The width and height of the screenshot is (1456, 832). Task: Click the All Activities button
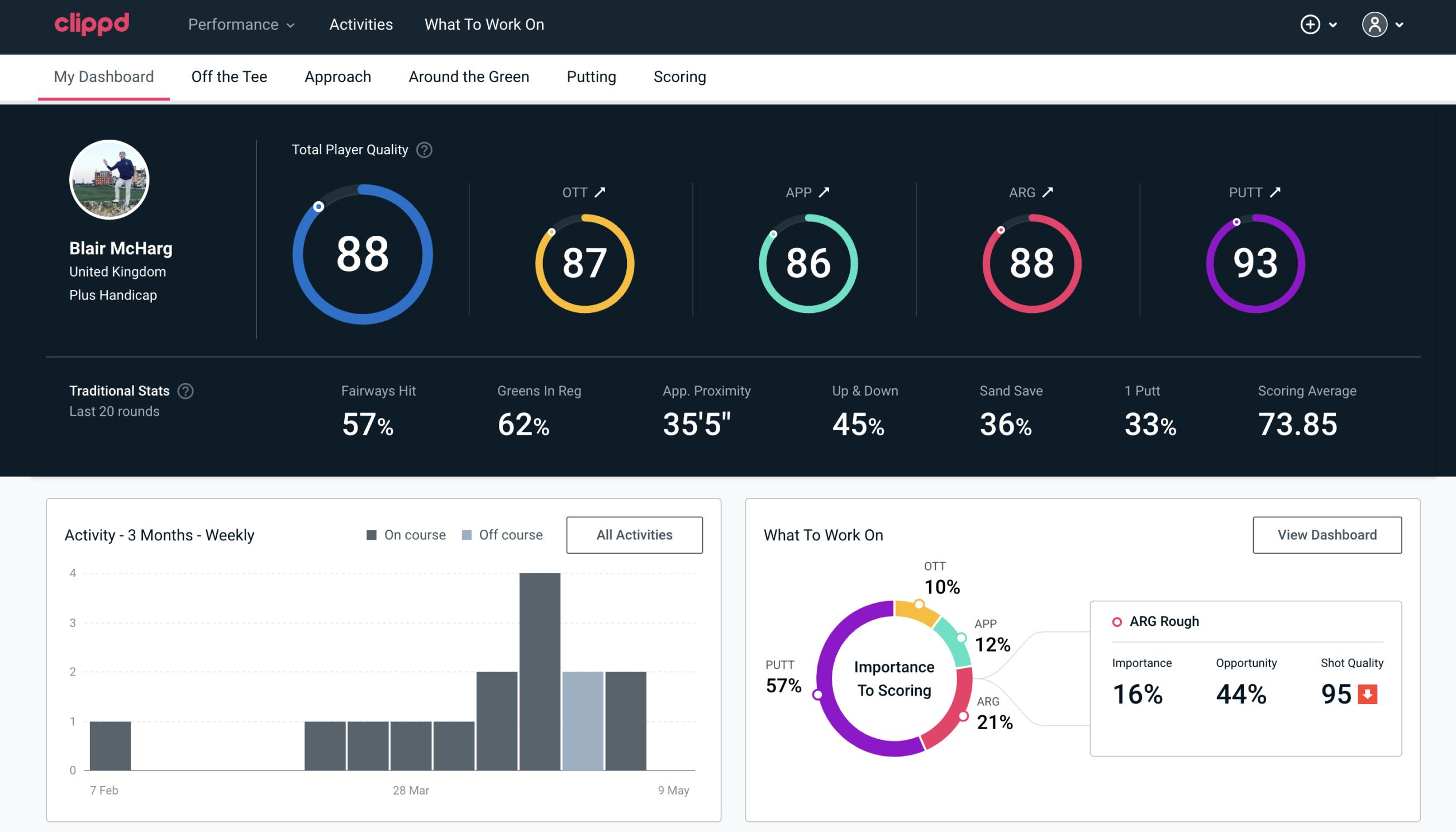point(634,534)
